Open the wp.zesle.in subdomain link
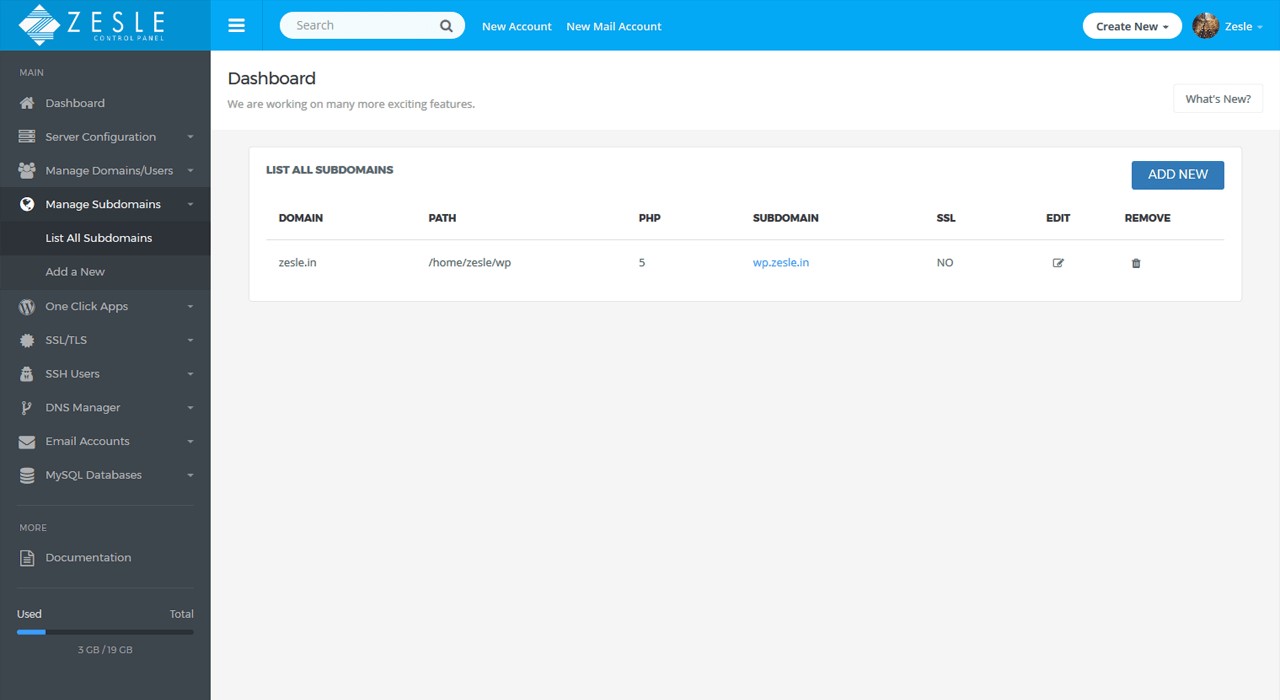 click(x=780, y=262)
